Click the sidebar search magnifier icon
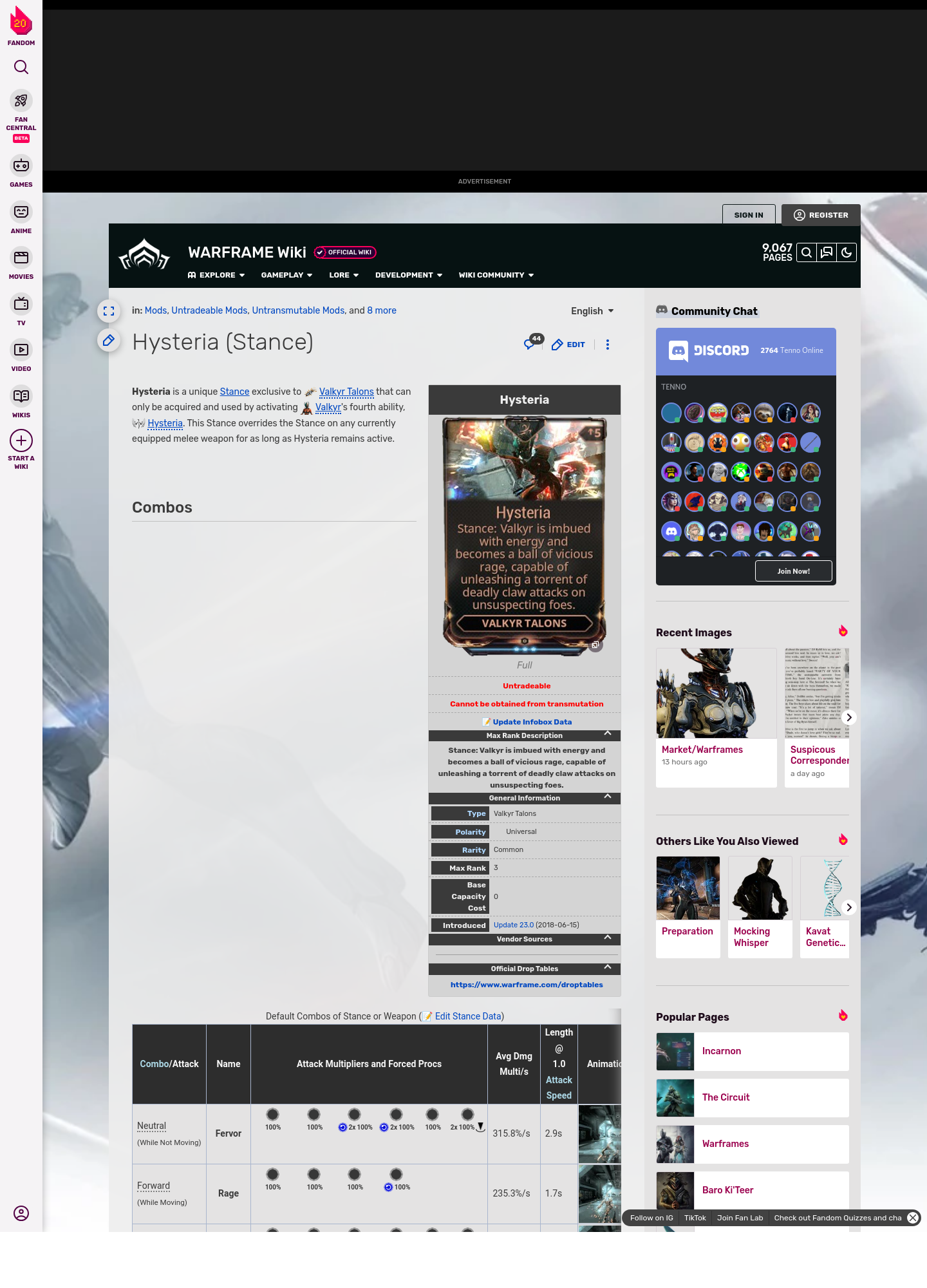 coord(21,67)
